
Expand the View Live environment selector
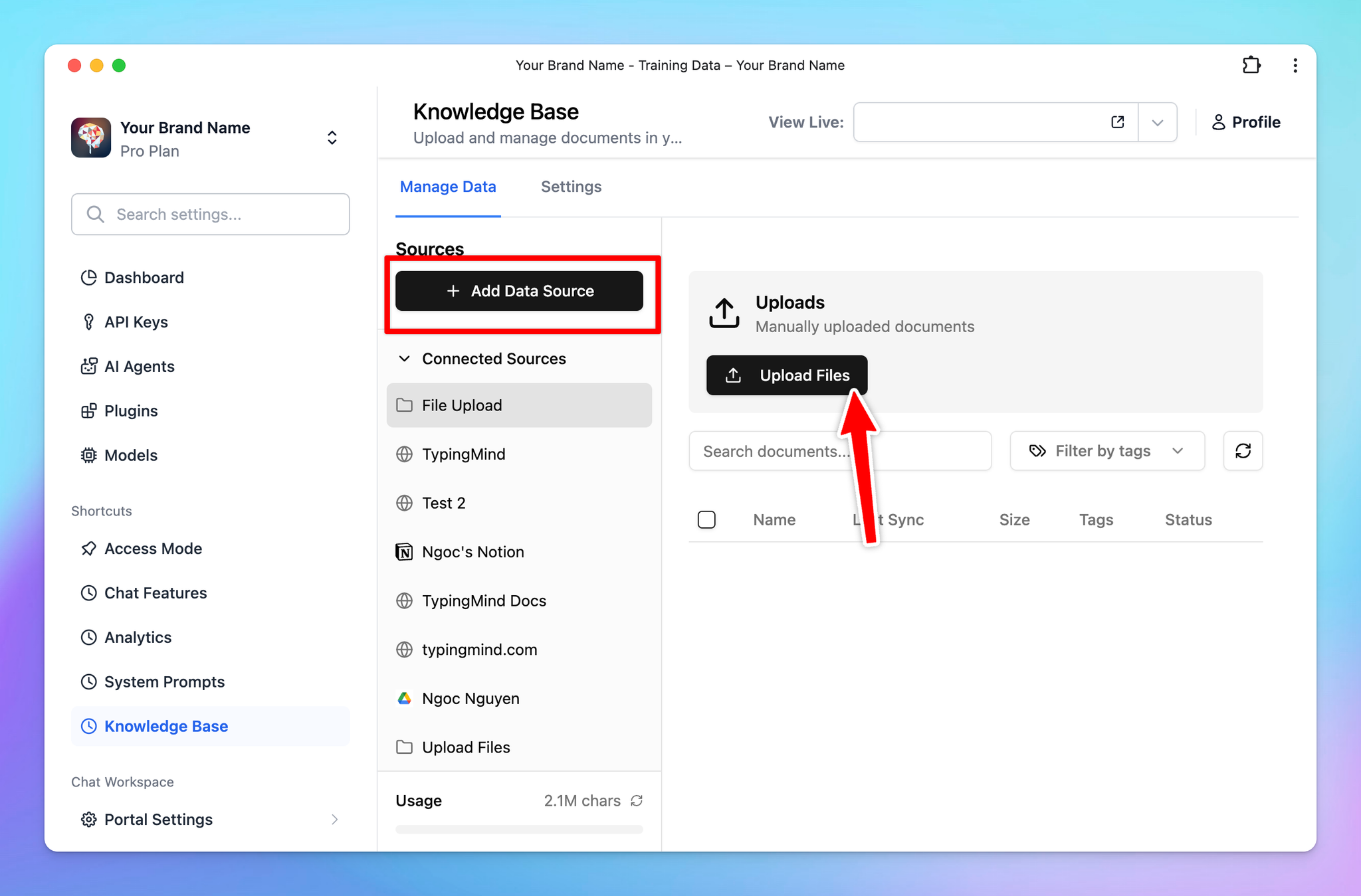1159,122
